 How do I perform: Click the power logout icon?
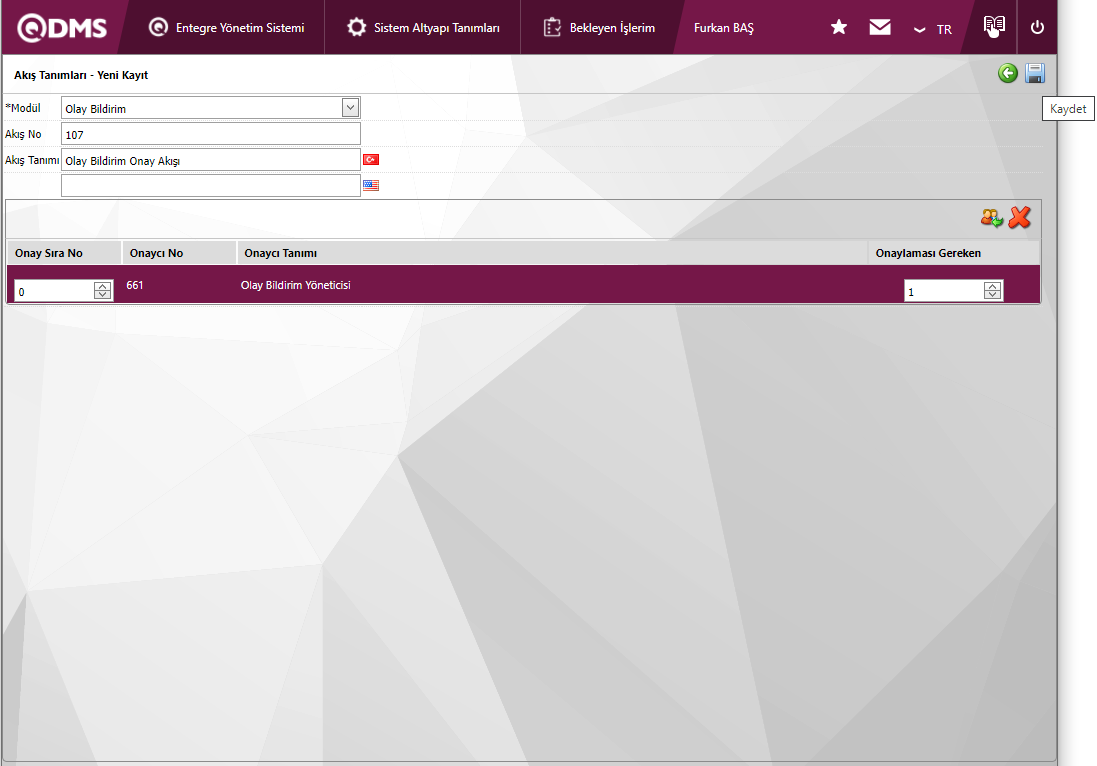point(1037,27)
